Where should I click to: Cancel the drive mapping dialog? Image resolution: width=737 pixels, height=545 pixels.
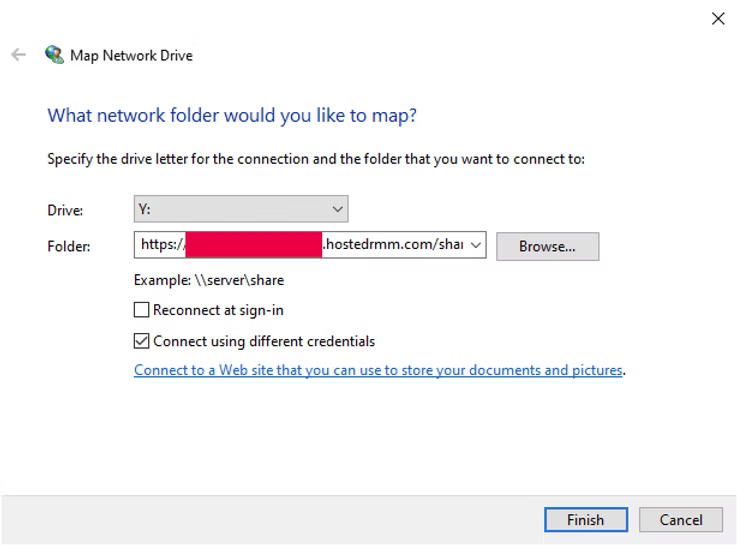tap(681, 520)
